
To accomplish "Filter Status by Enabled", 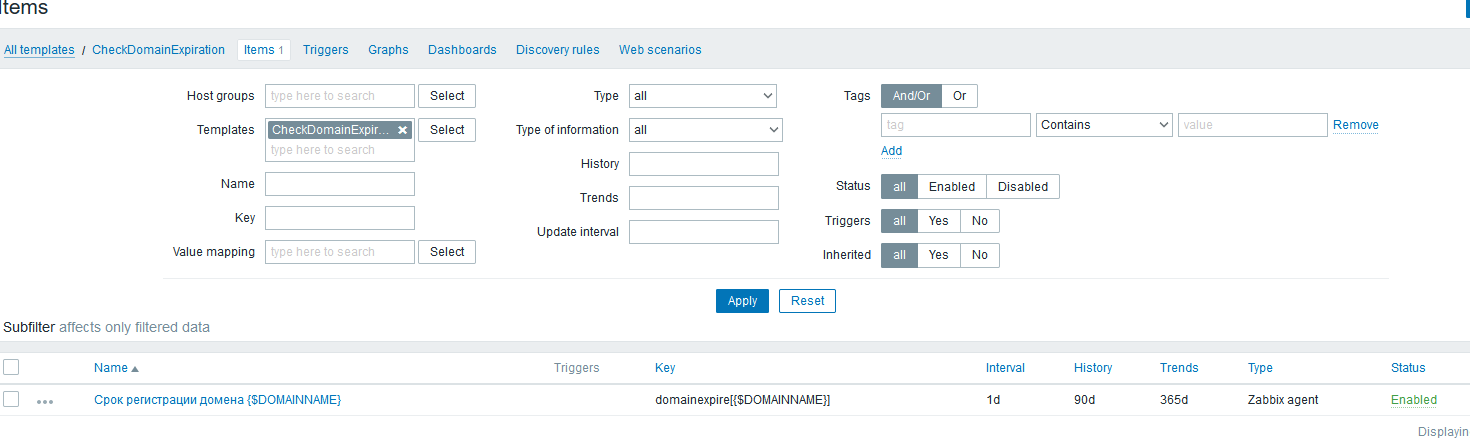I will tap(952, 187).
